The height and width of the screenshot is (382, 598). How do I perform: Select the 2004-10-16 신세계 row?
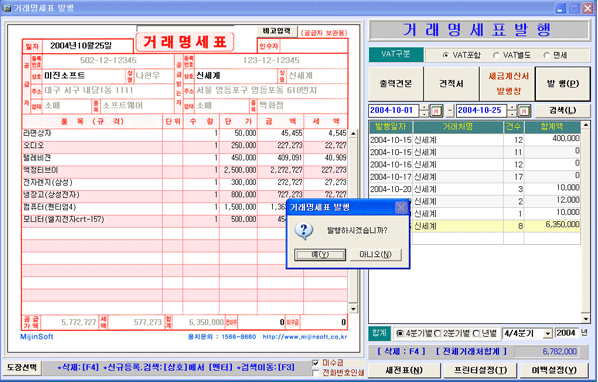point(474,164)
